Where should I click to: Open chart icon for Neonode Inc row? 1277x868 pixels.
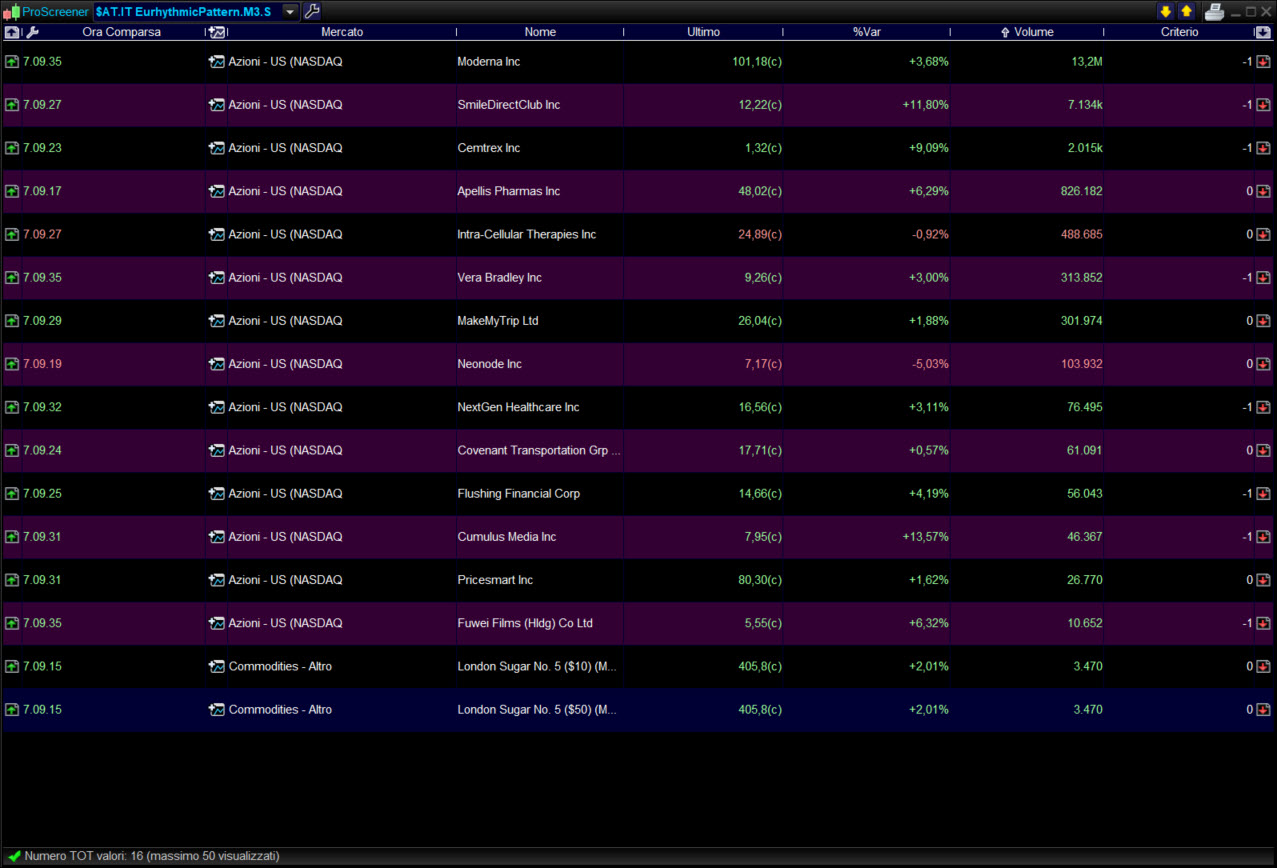coord(216,364)
